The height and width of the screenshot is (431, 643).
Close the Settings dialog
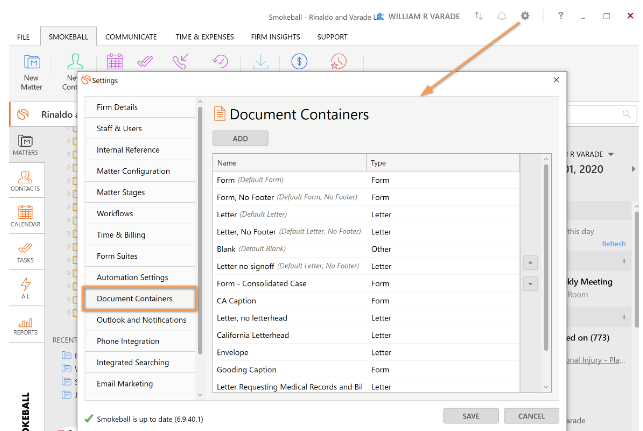pyautogui.click(x=556, y=80)
